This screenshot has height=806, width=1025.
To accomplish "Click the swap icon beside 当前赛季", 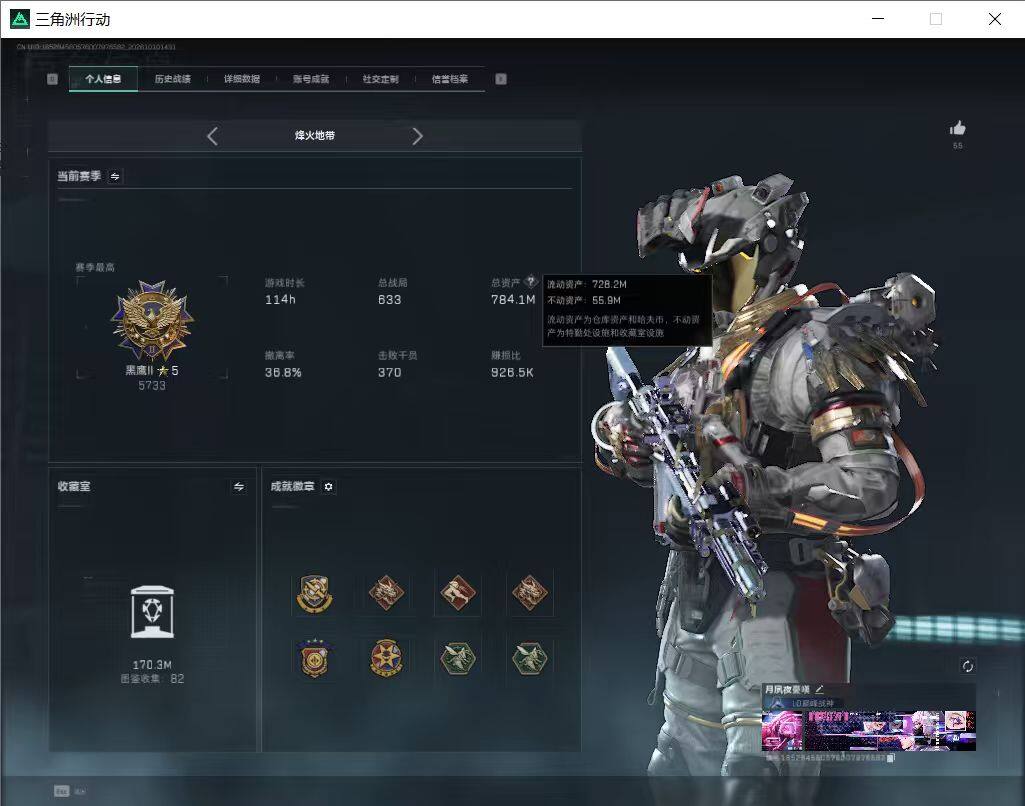I will point(115,176).
